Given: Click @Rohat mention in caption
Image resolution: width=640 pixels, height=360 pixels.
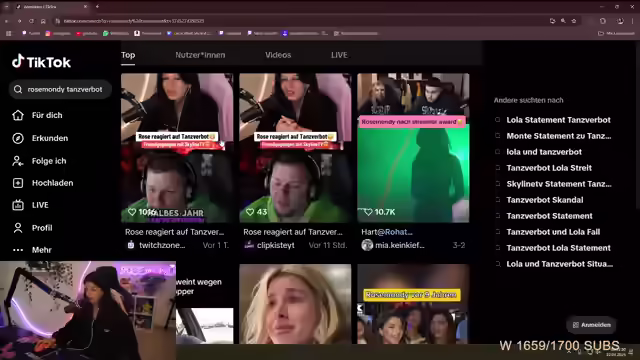Looking at the screenshot, I should pyautogui.click(x=395, y=232).
